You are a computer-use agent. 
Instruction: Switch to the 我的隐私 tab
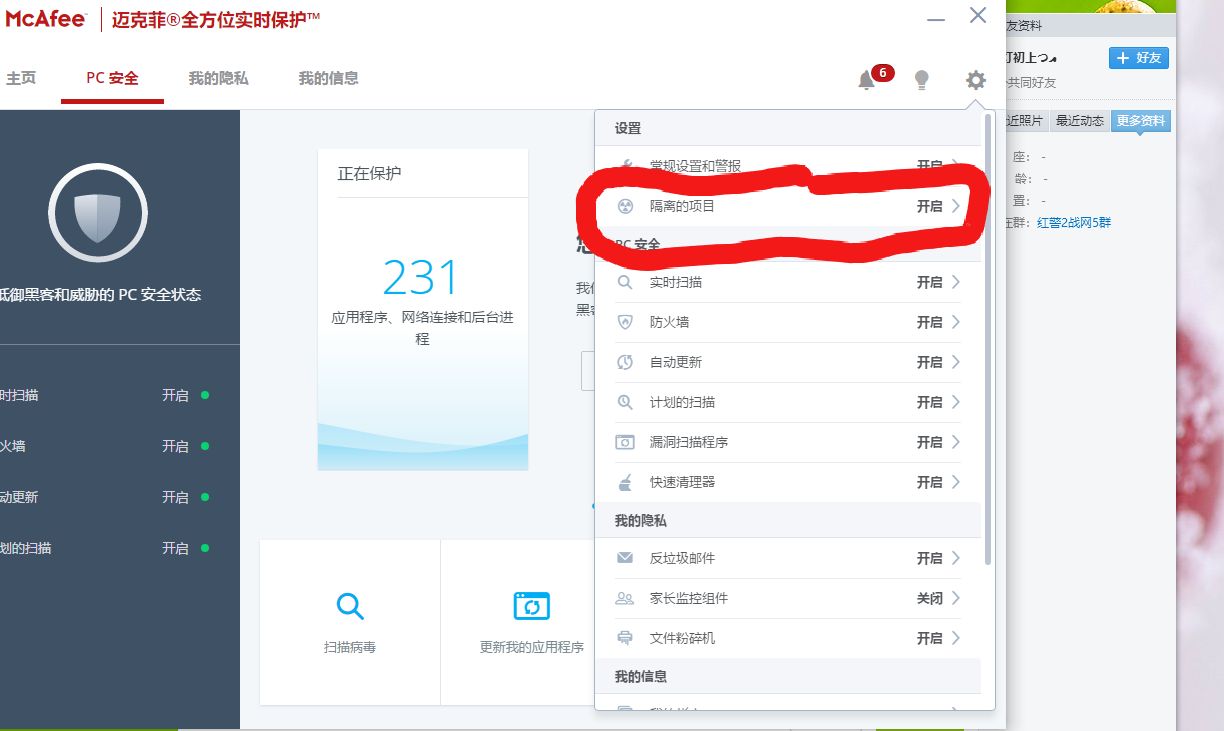click(x=218, y=78)
